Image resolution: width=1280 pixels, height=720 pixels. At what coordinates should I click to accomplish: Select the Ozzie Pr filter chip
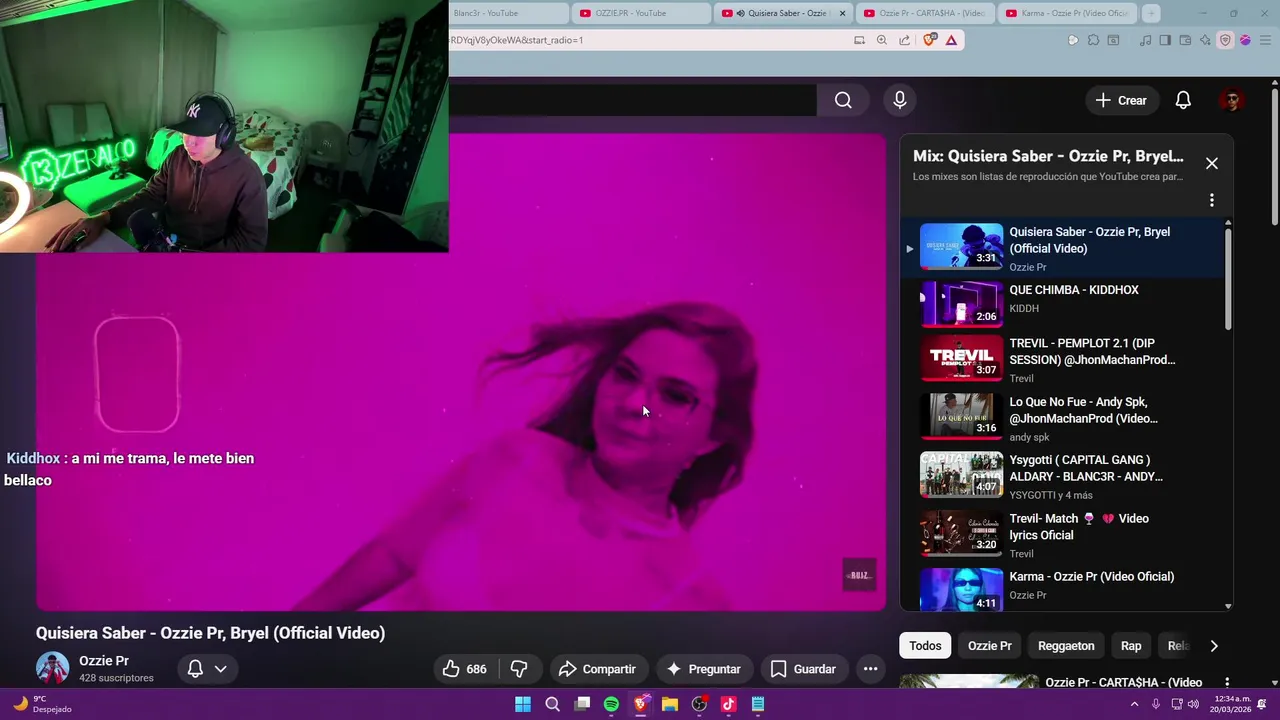(989, 646)
